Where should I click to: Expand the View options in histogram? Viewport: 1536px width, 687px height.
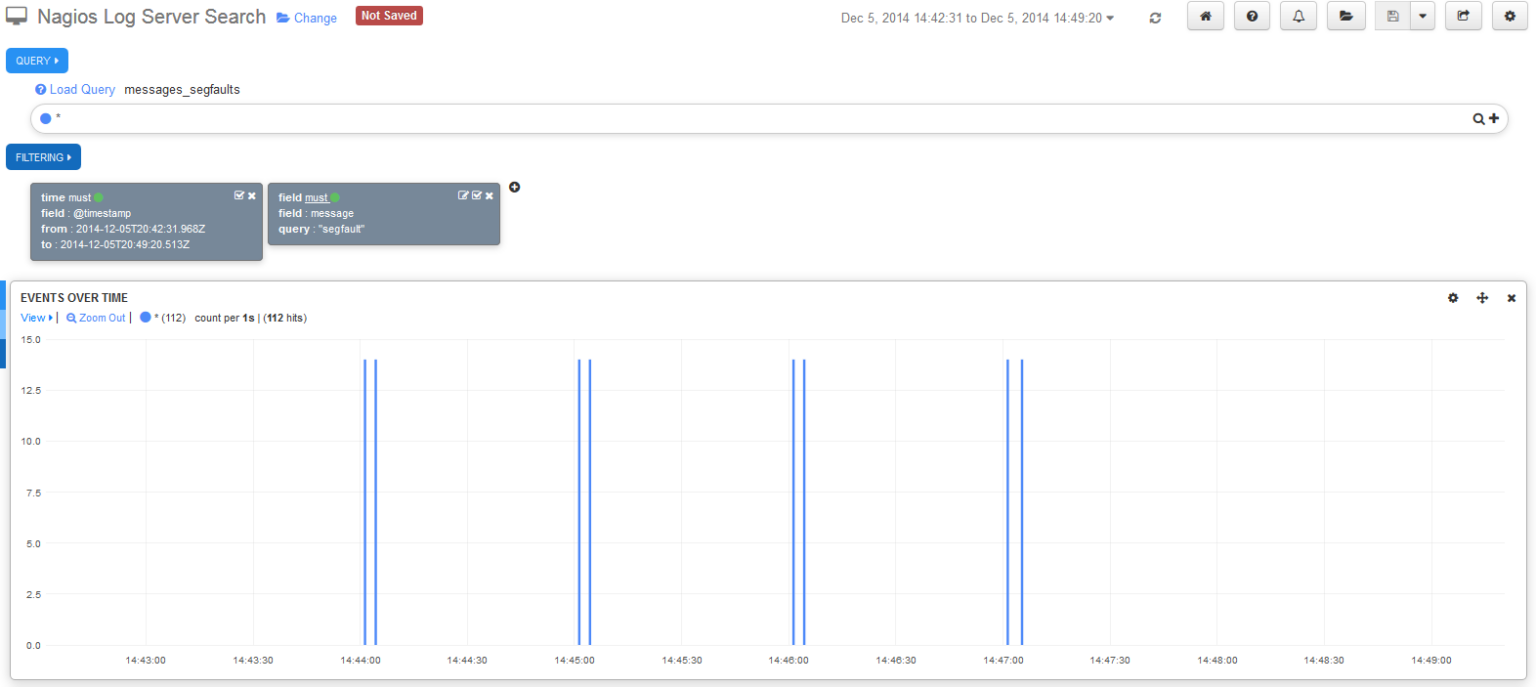tap(37, 318)
